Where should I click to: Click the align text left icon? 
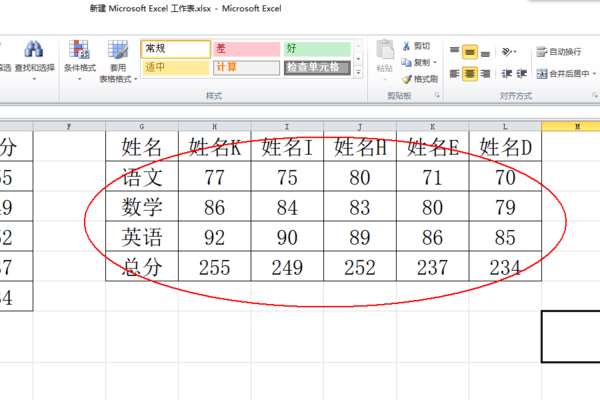click(454, 73)
